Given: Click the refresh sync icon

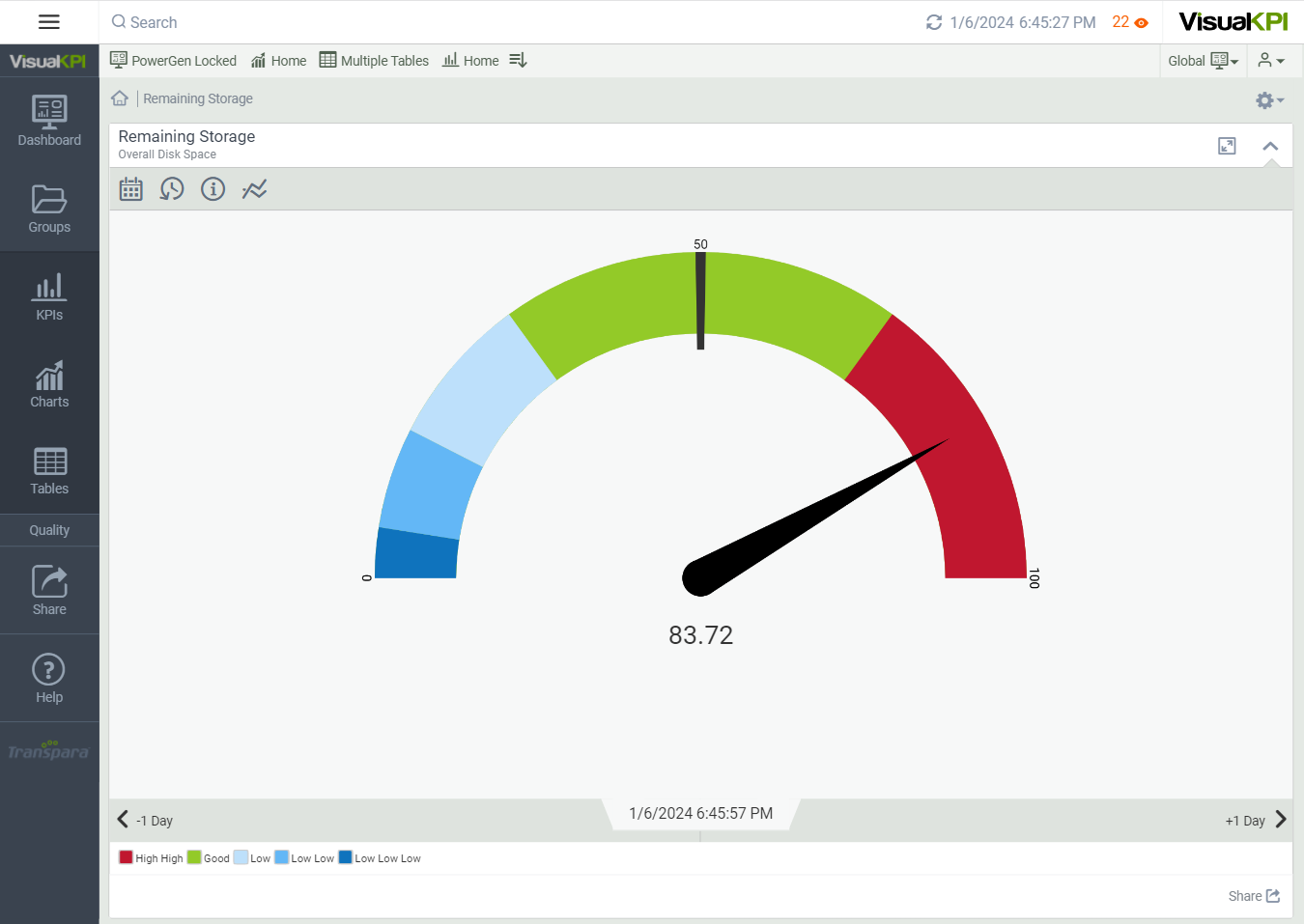Looking at the screenshot, I should [x=933, y=22].
